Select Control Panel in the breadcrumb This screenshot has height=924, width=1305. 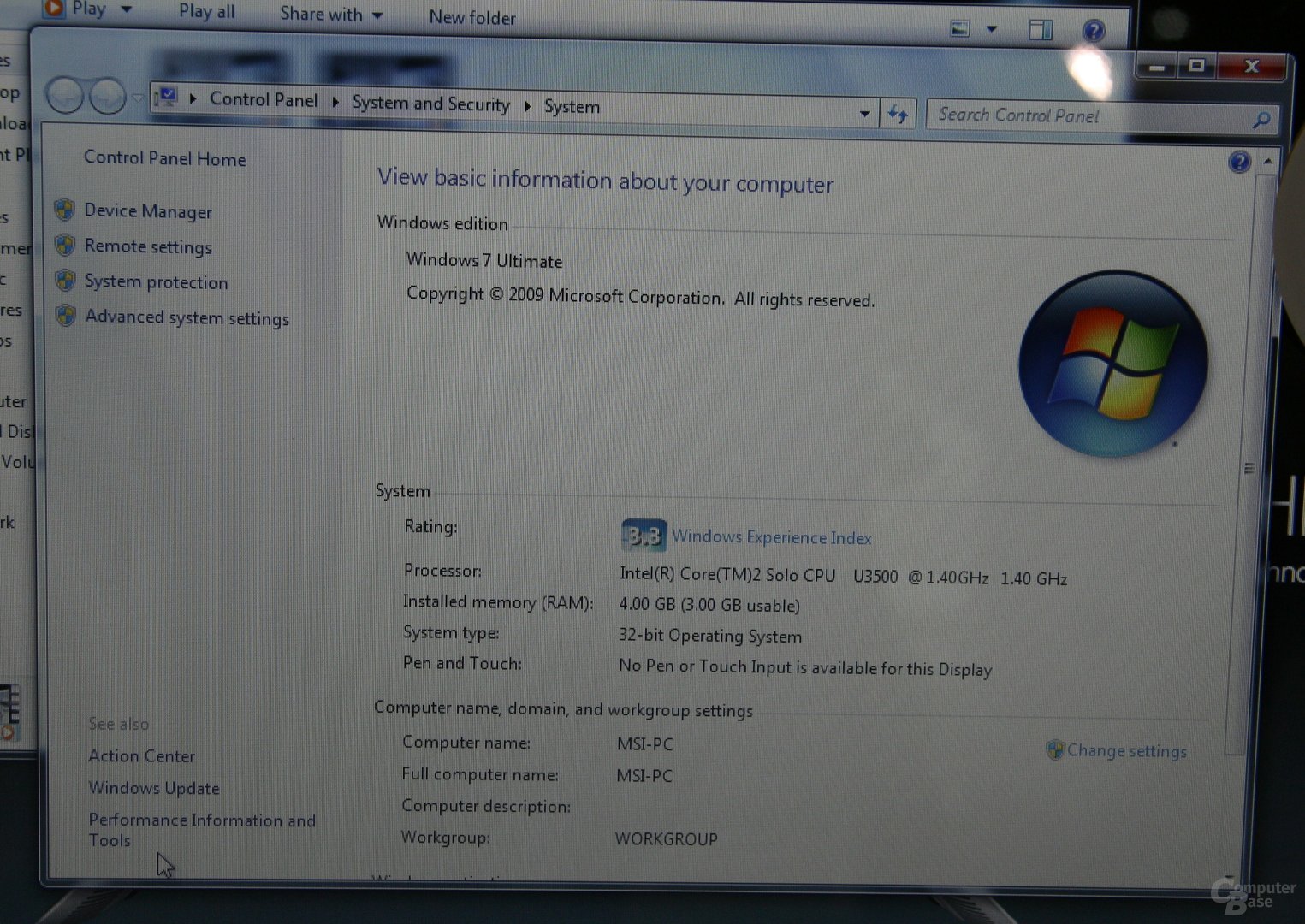point(264,100)
